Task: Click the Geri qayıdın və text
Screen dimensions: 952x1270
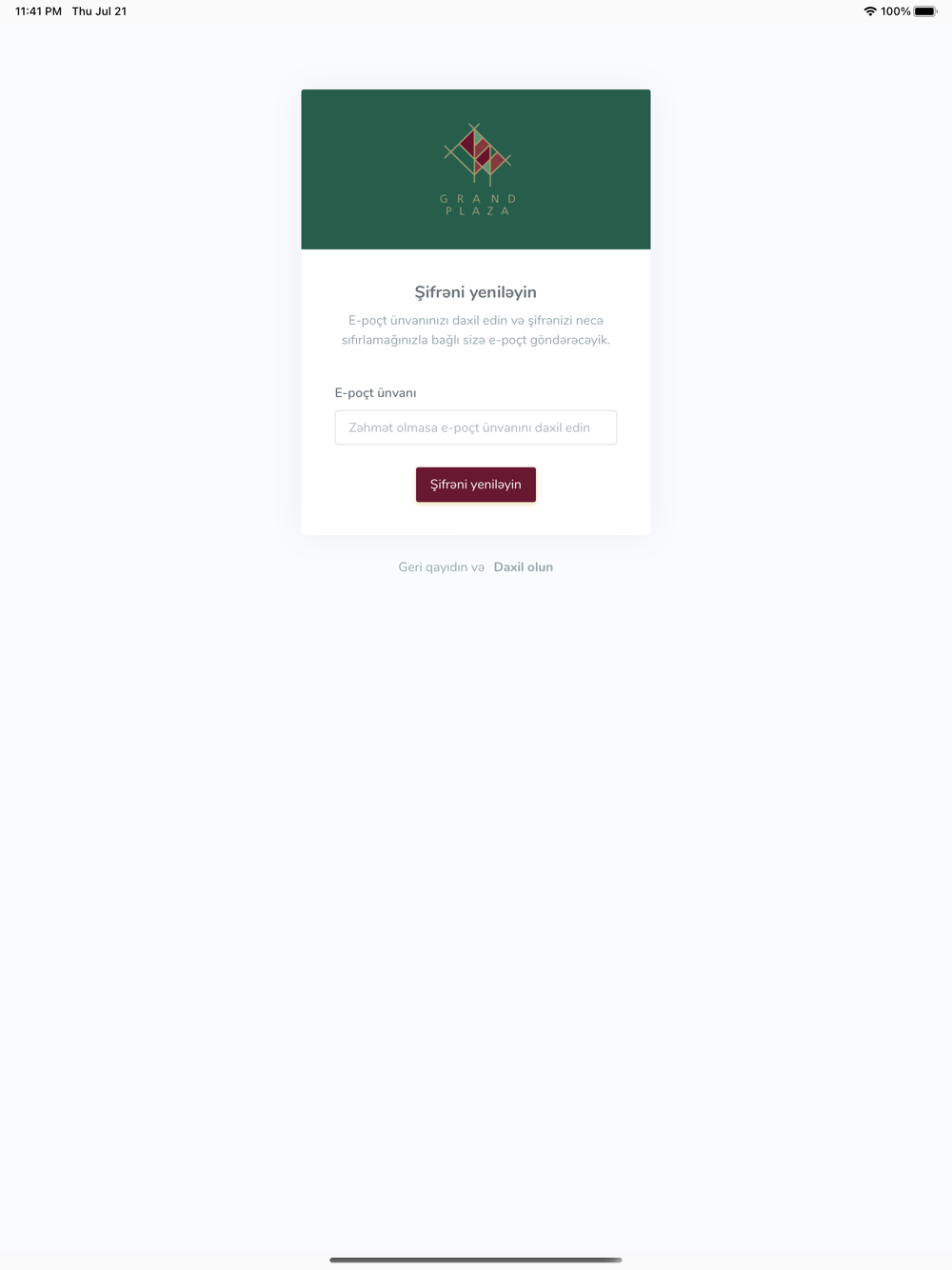Action: tap(442, 567)
